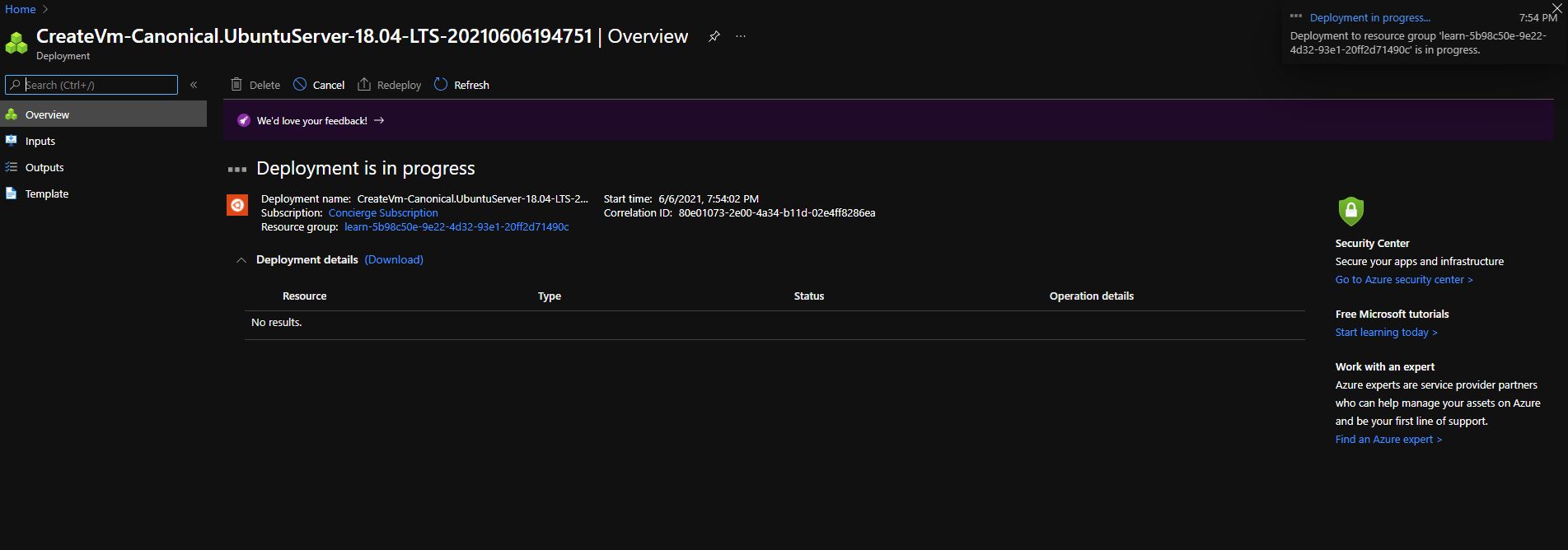Collapse the left navigation menu
Viewport: 1568px width, 550px height.
pos(194,85)
